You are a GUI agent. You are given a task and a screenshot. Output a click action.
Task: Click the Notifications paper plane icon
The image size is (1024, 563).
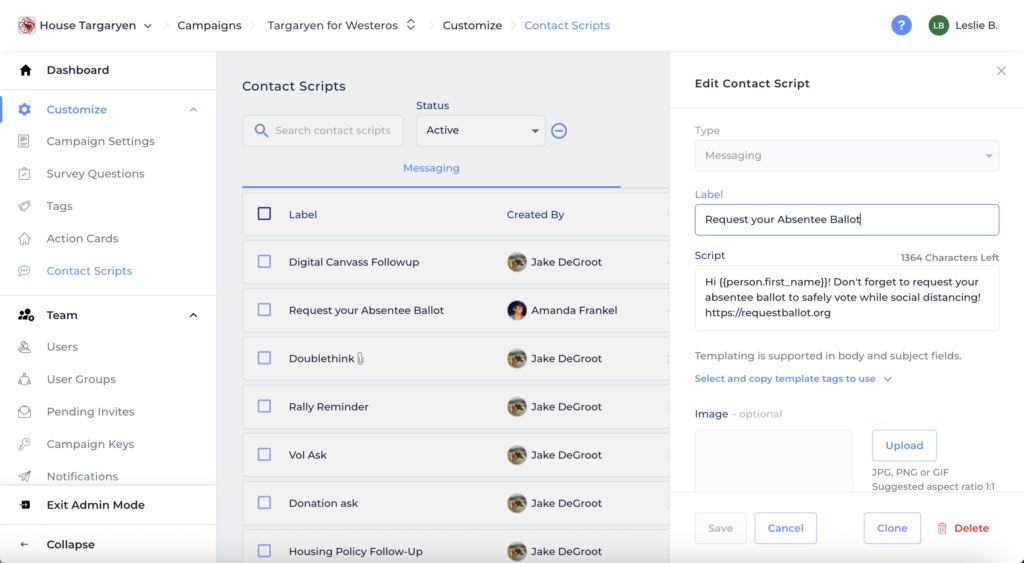tap(24, 476)
